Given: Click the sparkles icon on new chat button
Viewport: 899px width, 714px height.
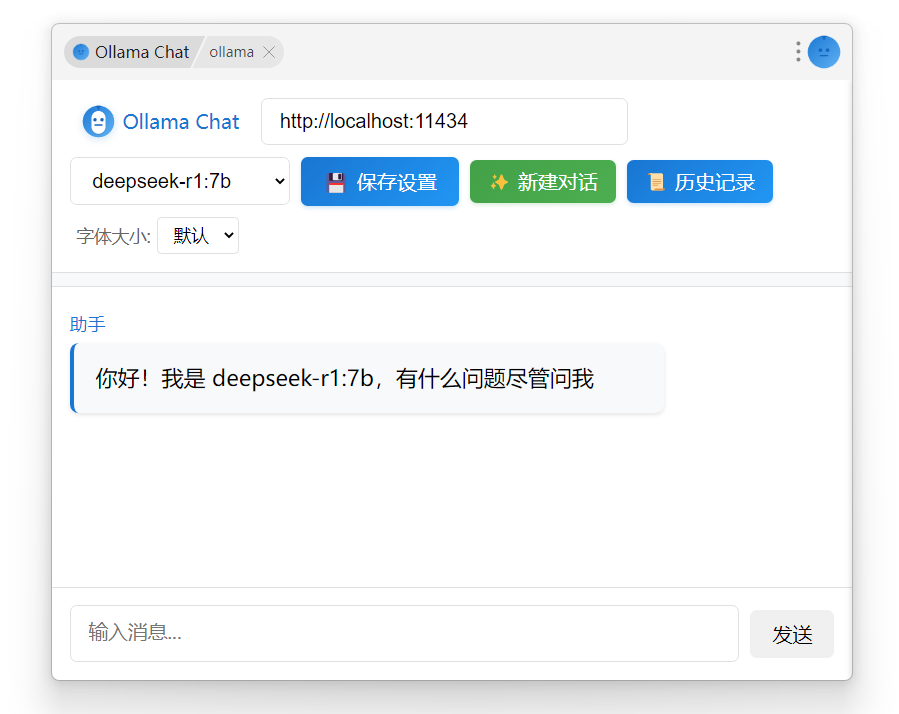Looking at the screenshot, I should (499, 182).
